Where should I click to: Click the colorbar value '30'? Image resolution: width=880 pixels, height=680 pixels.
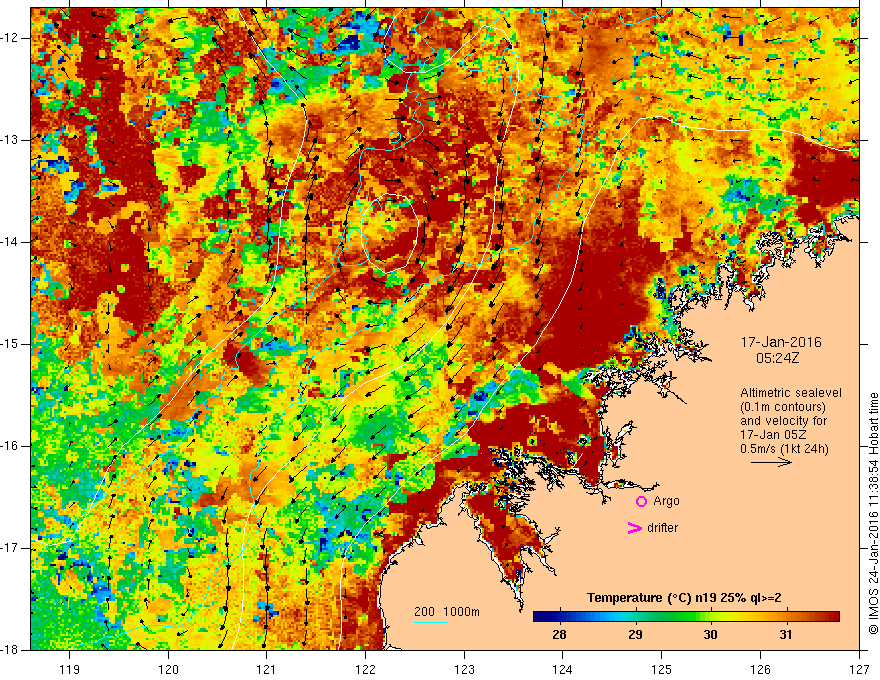tap(711, 635)
